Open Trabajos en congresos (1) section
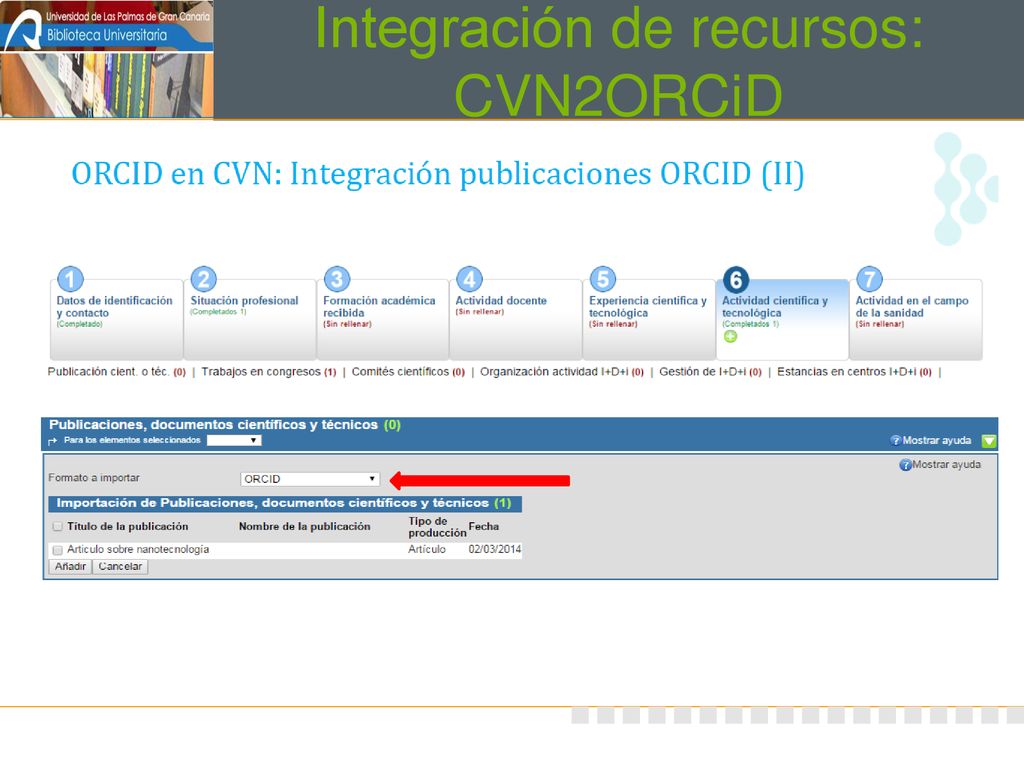 coord(268,372)
